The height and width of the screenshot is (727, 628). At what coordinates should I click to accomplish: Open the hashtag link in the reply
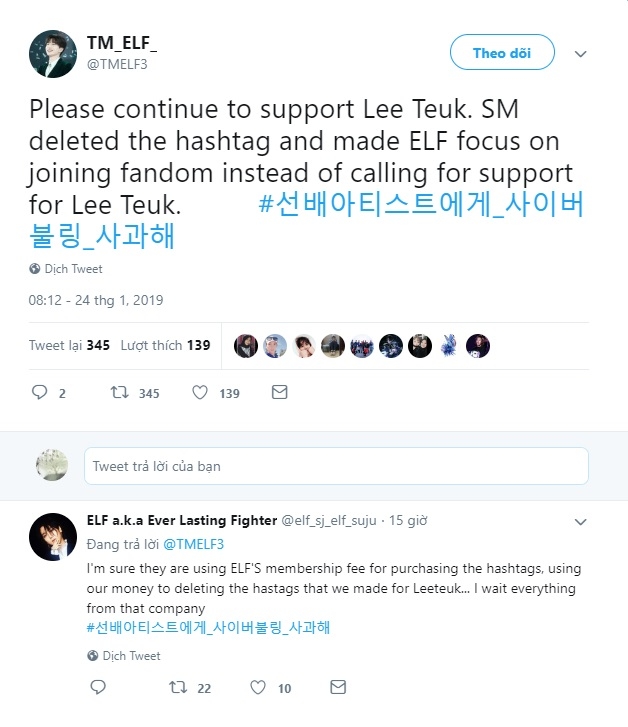click(x=208, y=628)
